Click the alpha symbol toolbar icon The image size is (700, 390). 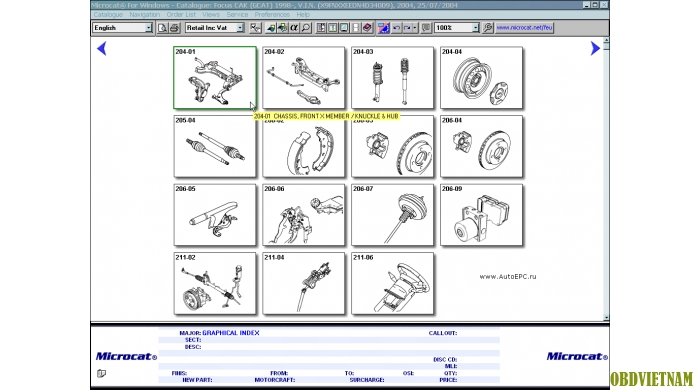[294, 28]
